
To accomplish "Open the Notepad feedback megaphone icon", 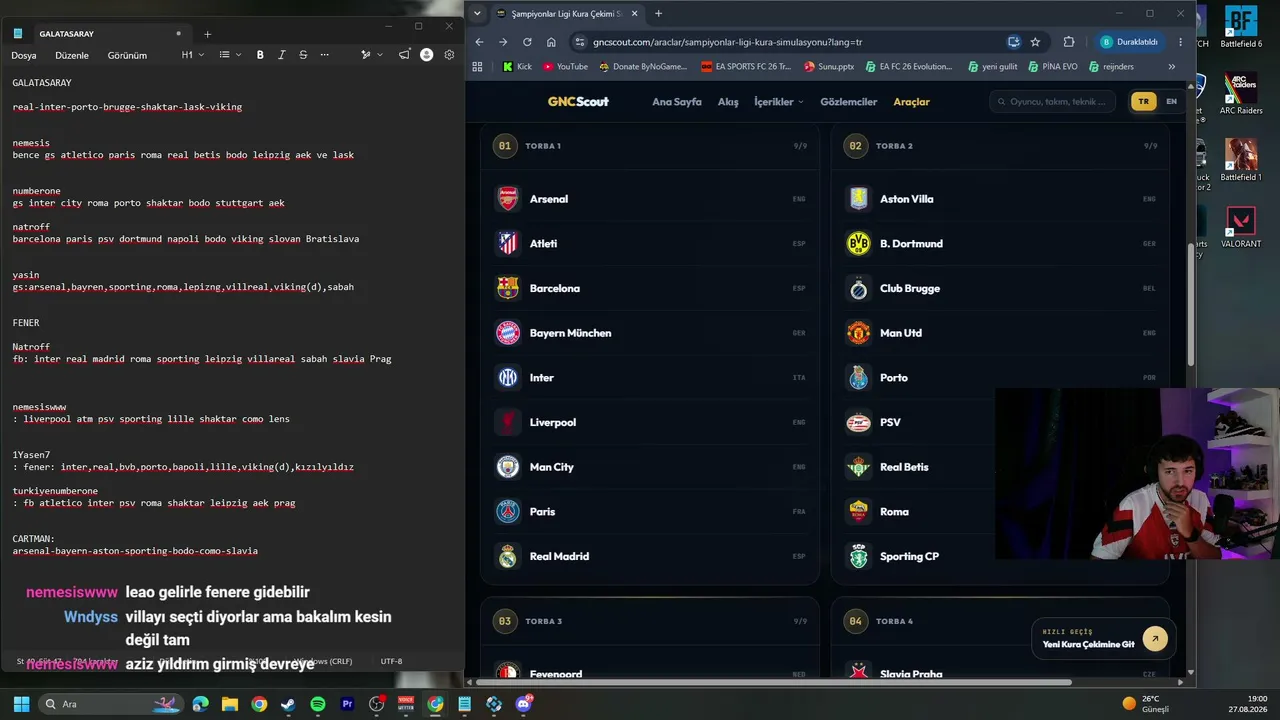I will (x=404, y=55).
